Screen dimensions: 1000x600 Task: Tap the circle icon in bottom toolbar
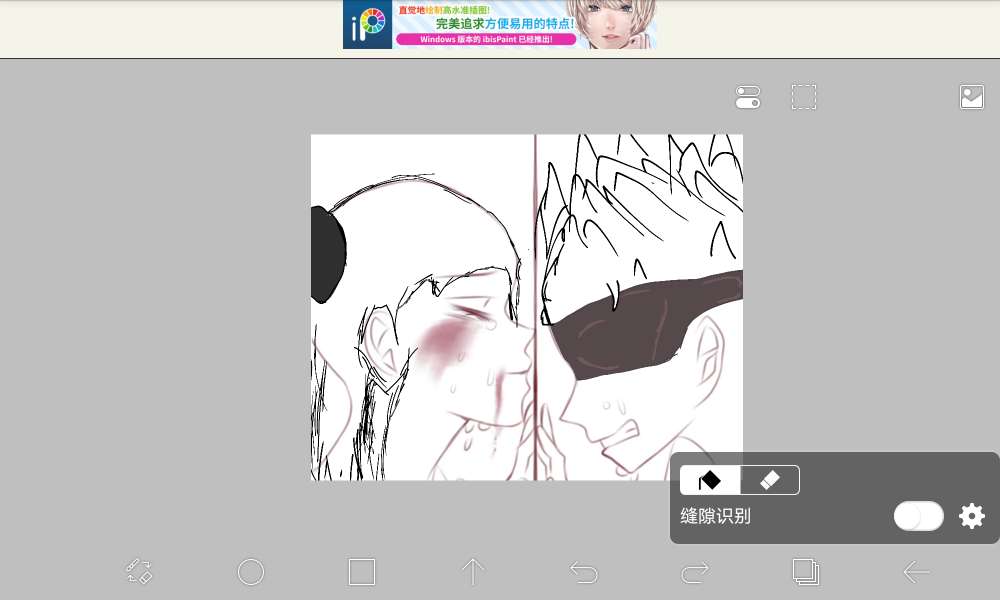(x=250, y=571)
